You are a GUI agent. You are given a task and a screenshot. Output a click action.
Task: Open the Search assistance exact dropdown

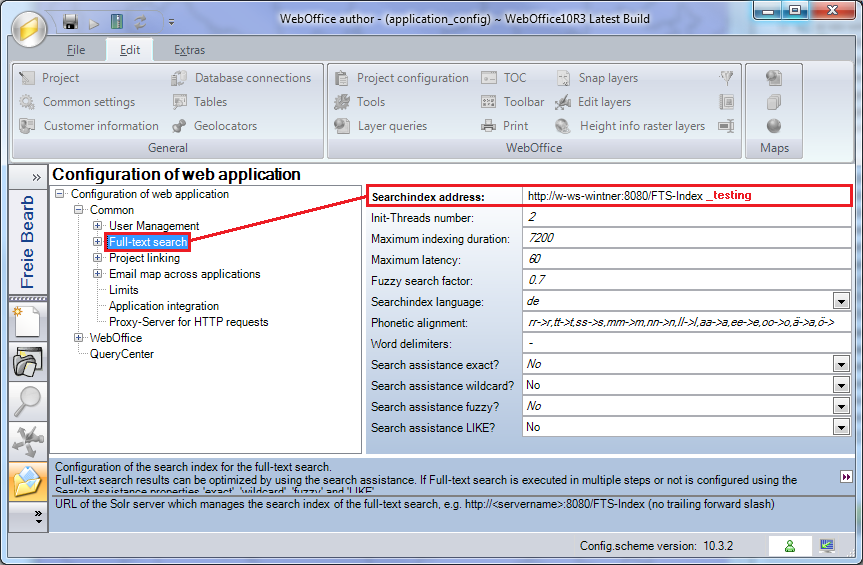841,364
